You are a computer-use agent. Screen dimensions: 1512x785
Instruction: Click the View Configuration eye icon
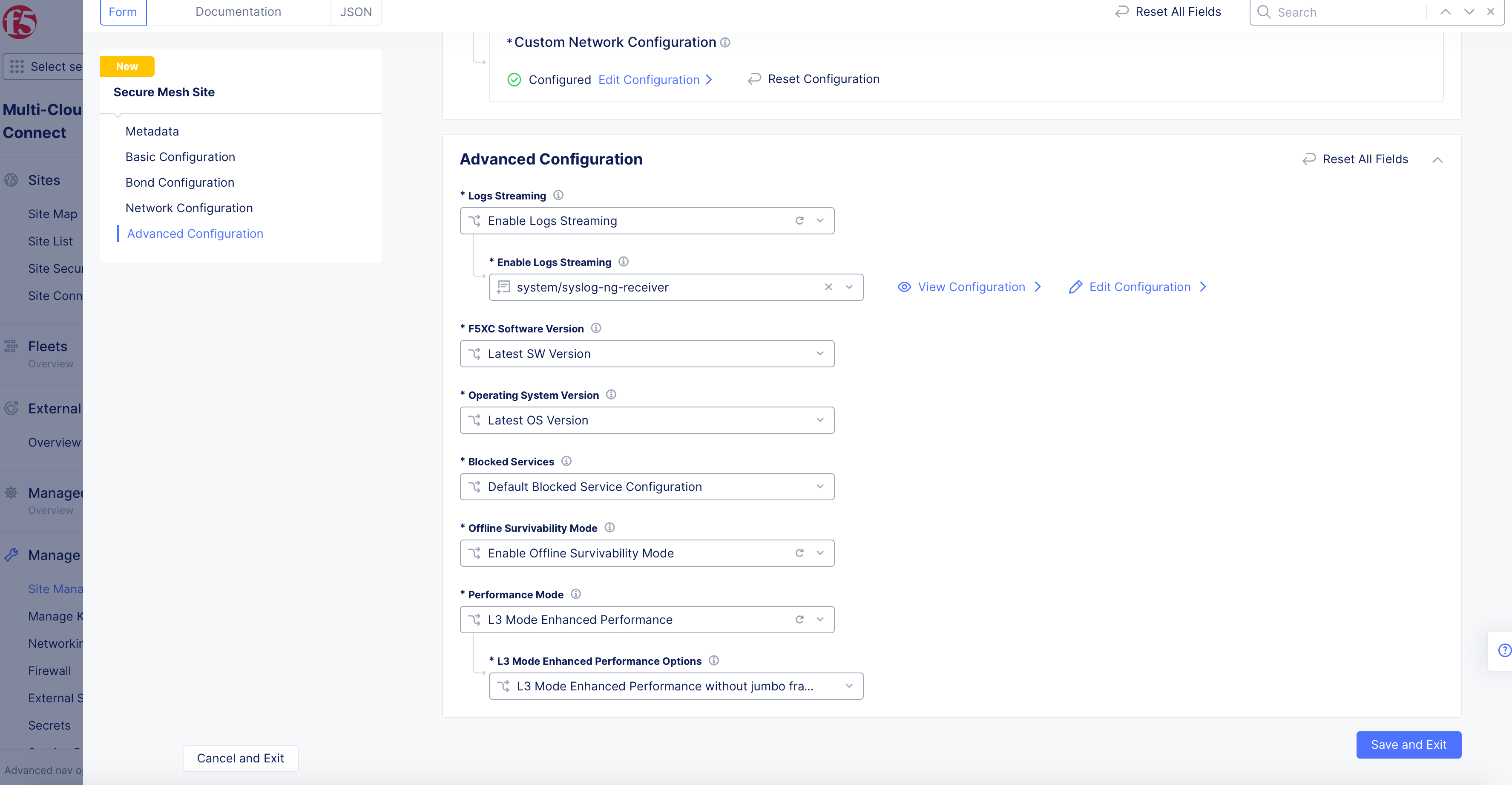point(905,286)
